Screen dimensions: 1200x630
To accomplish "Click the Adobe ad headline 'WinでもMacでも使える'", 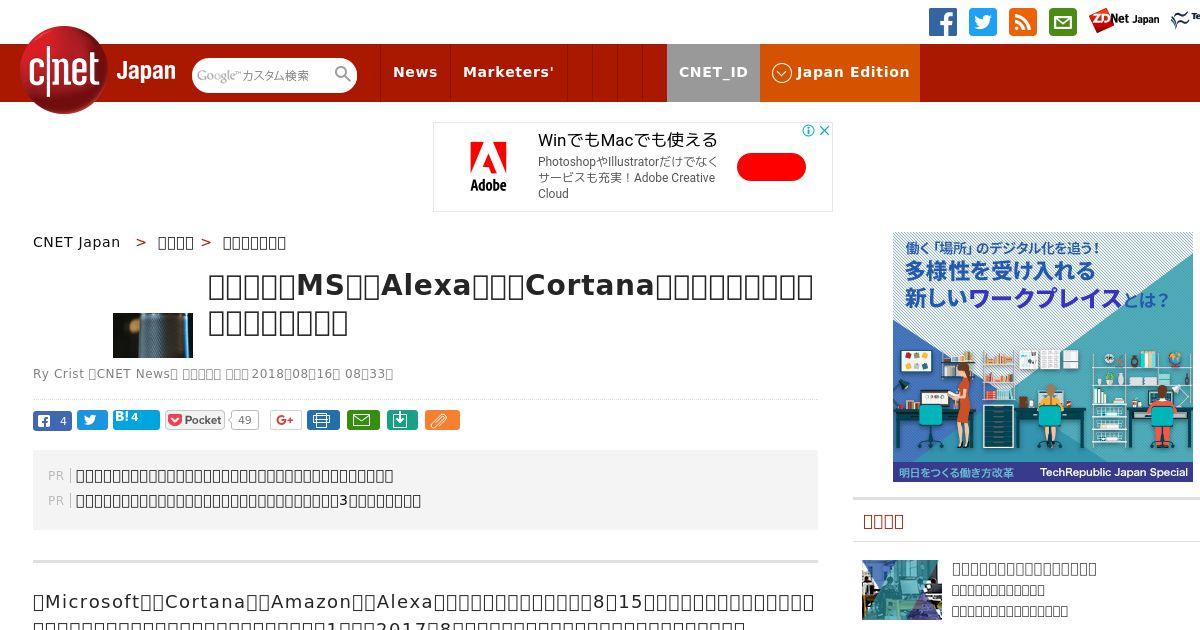I will pos(628,140).
